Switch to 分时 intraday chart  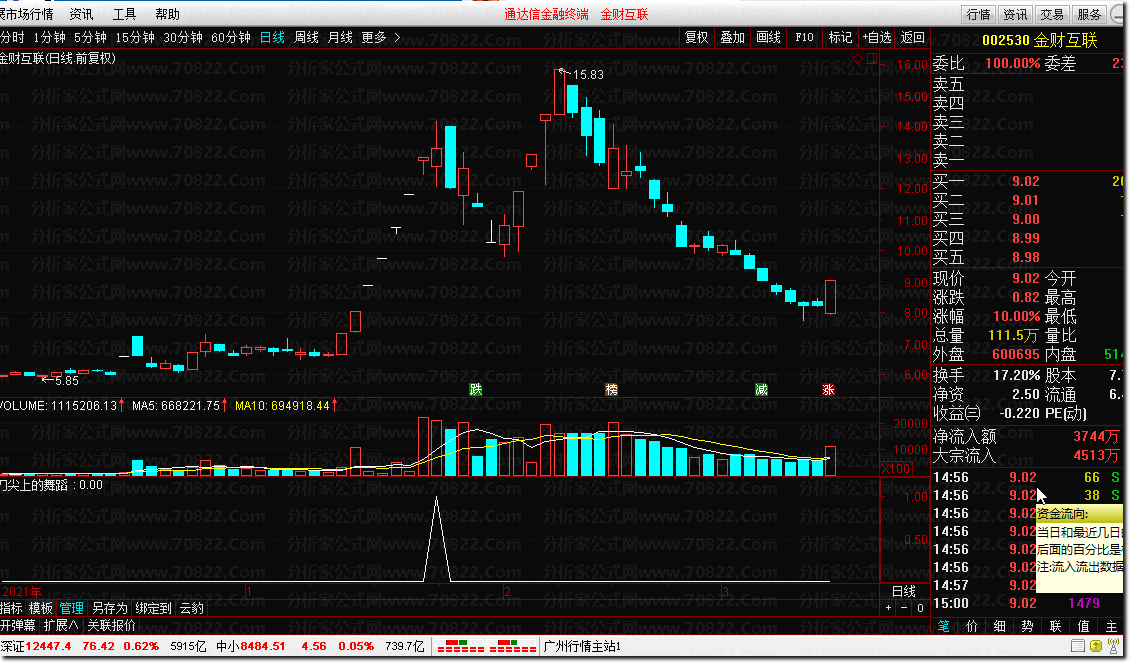[12, 38]
